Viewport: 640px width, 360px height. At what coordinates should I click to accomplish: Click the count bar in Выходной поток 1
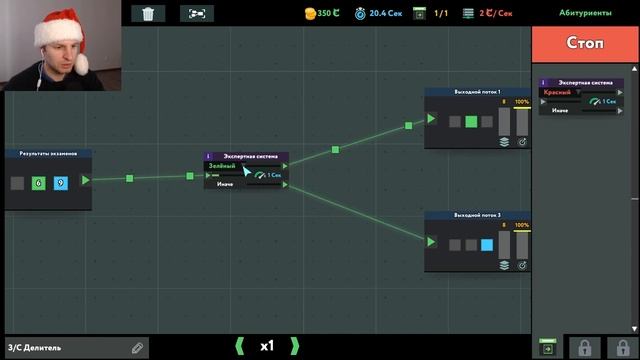(x=504, y=122)
